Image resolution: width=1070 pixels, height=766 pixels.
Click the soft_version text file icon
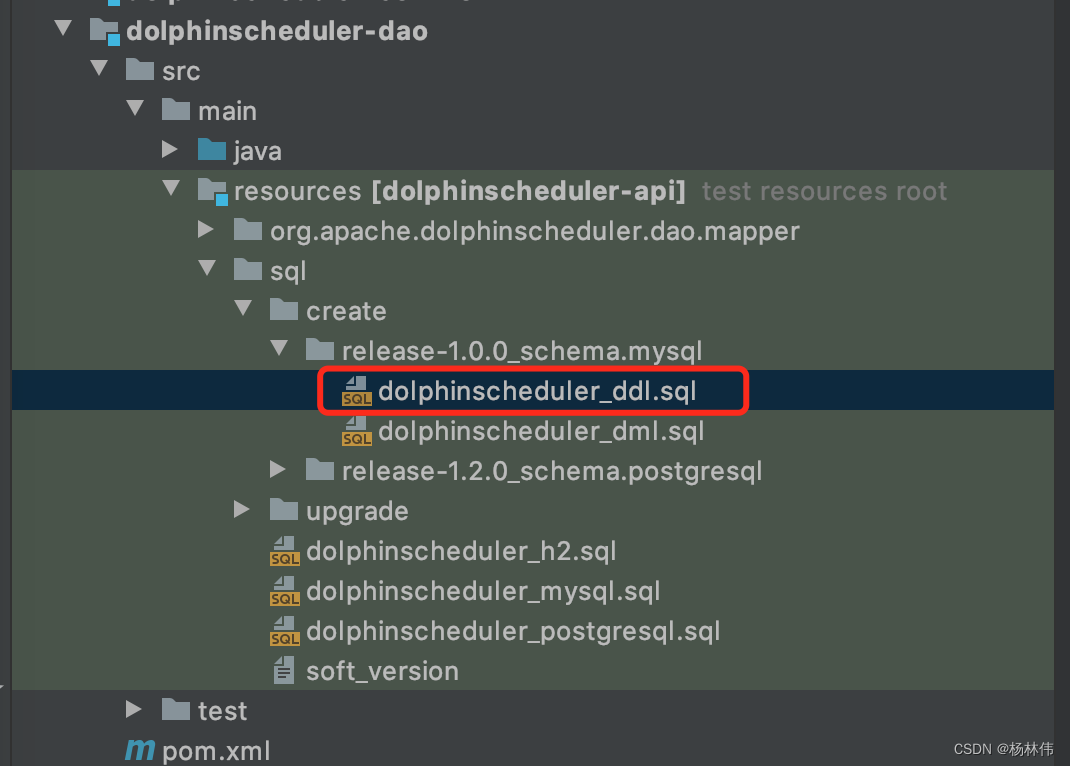click(x=284, y=670)
